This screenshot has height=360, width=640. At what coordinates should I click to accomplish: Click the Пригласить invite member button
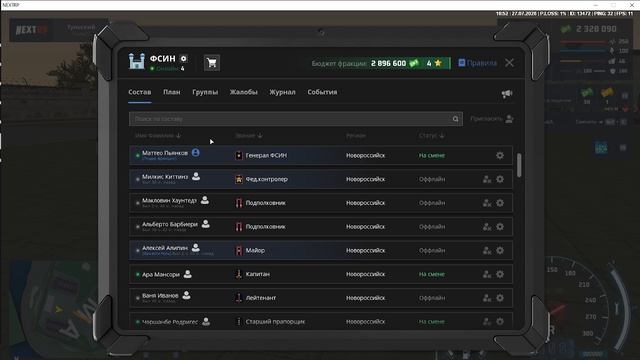coord(492,119)
